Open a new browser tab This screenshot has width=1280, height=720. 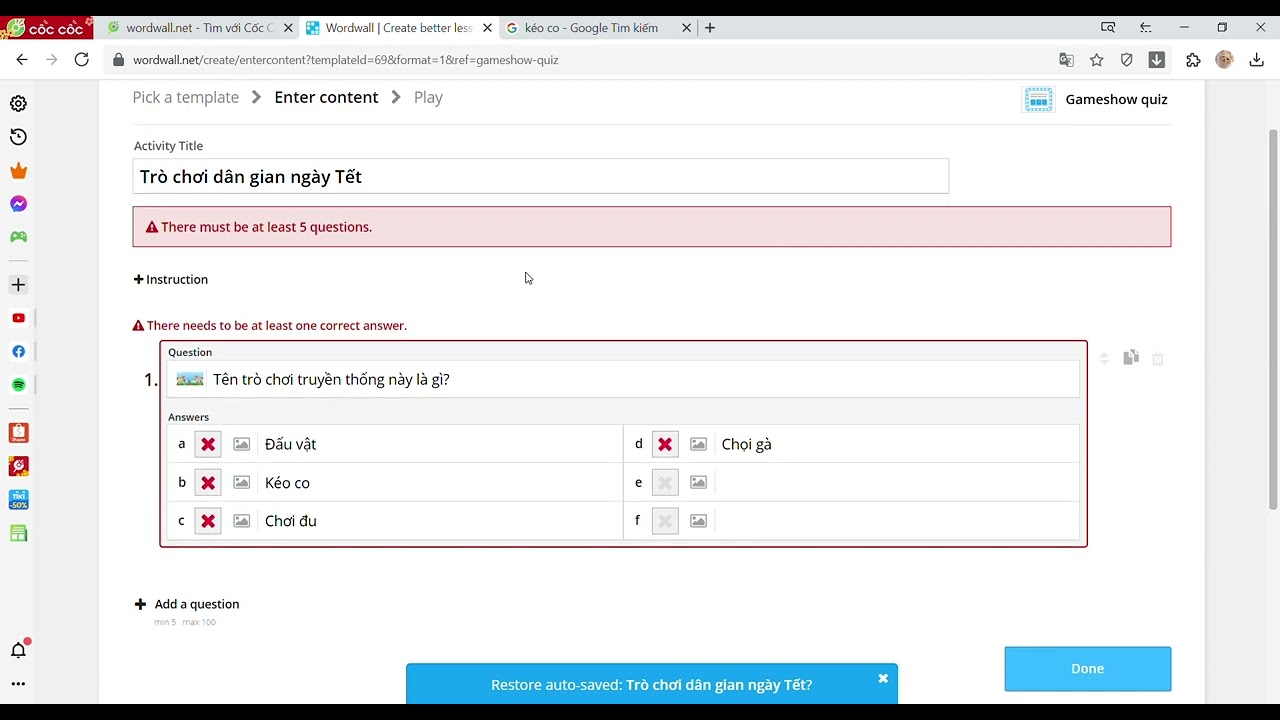coord(710,28)
